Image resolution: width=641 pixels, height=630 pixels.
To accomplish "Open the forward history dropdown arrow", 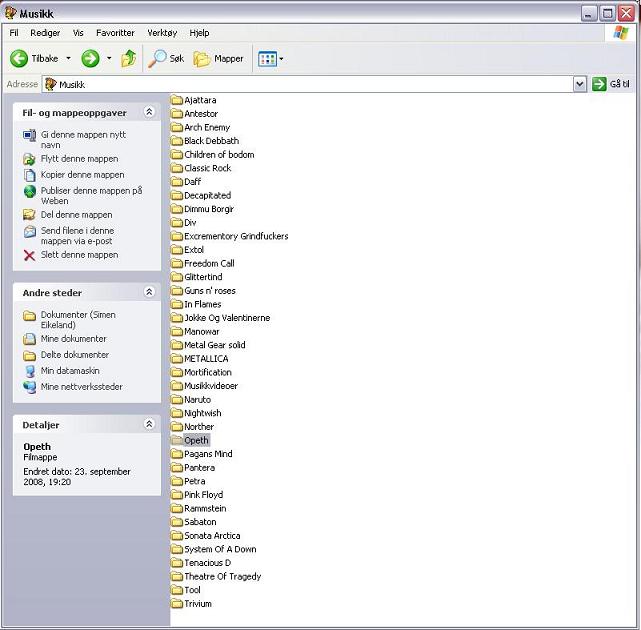I will click(x=109, y=58).
